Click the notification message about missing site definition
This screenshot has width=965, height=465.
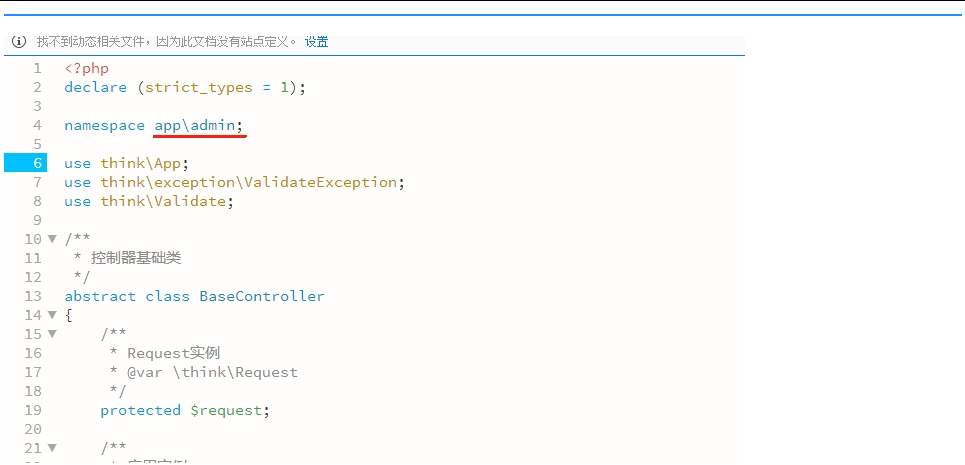166,42
